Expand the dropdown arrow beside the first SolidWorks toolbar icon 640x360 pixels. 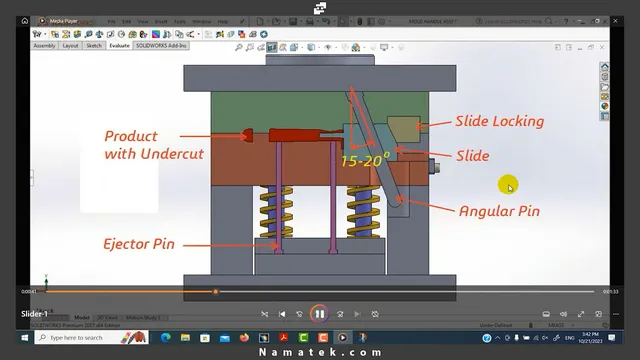click(45, 34)
